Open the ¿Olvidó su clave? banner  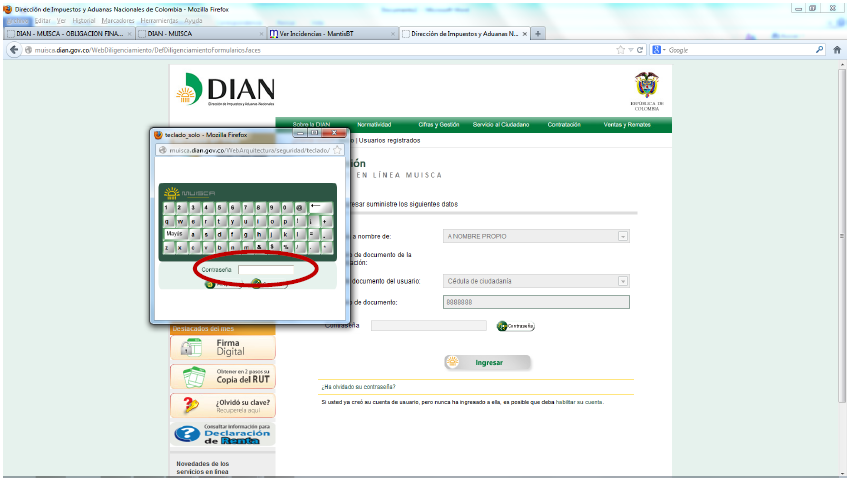point(223,405)
